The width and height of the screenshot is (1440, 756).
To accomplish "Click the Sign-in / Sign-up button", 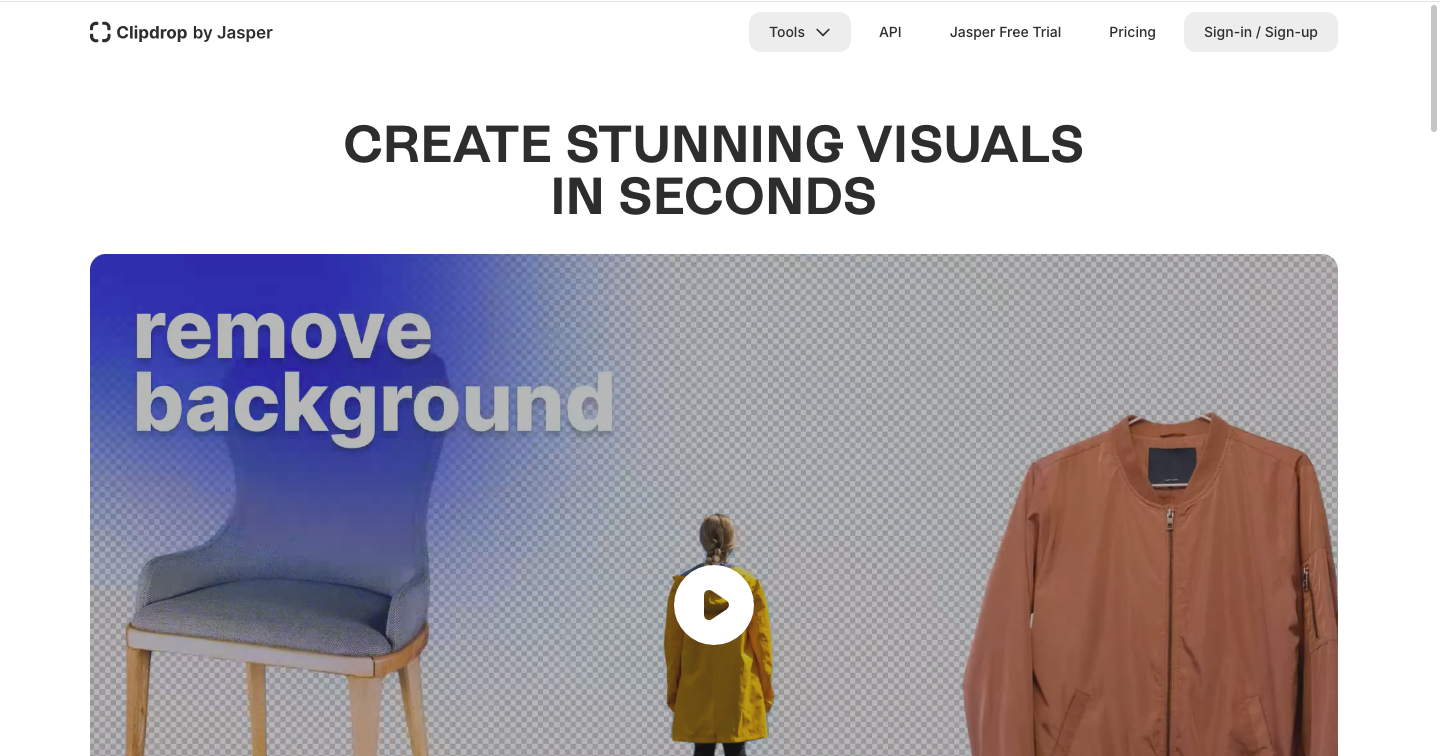I will point(1261,32).
